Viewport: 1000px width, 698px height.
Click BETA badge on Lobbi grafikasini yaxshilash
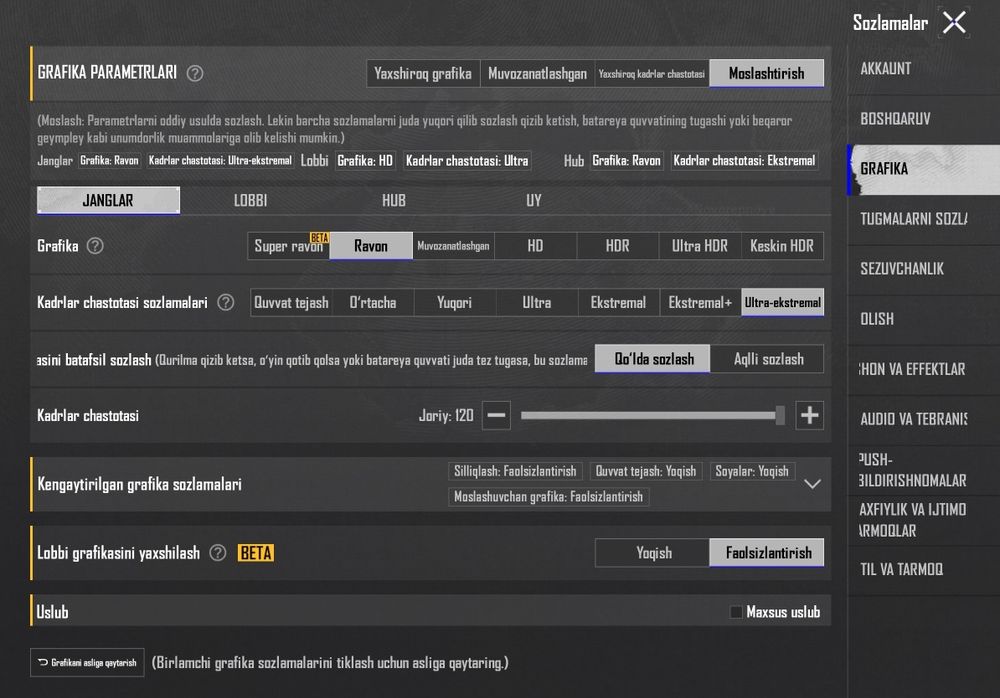(256, 553)
